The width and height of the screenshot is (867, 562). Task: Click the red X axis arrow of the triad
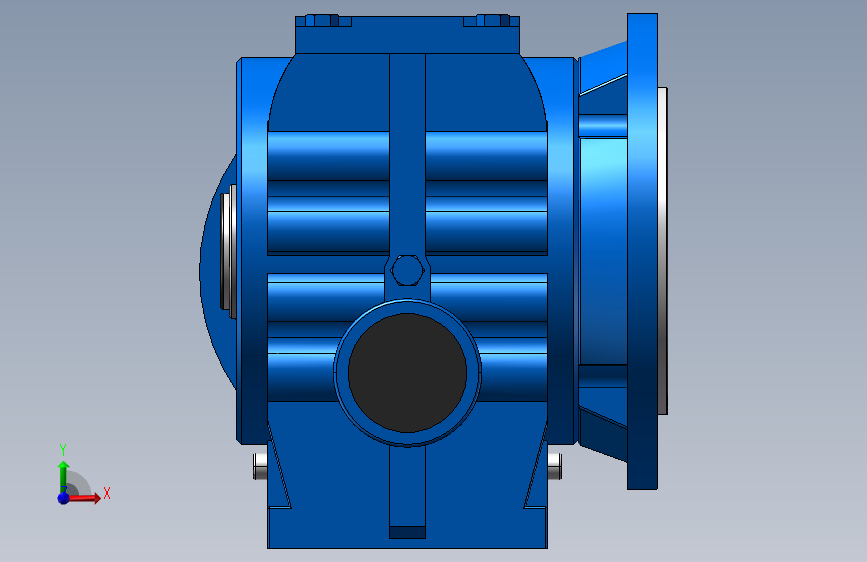(x=84, y=498)
